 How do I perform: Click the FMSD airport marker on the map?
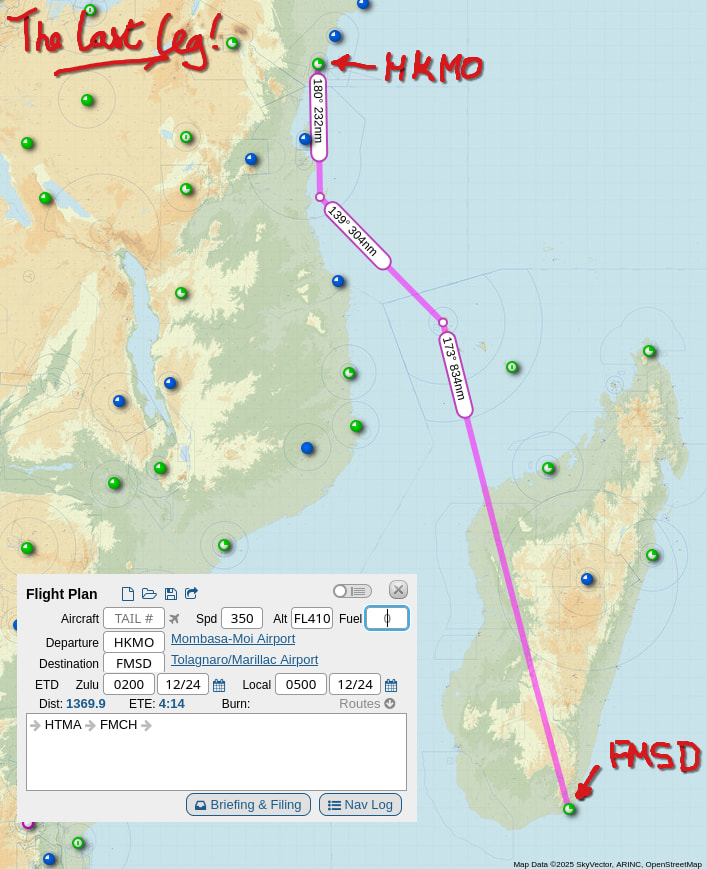click(x=569, y=808)
